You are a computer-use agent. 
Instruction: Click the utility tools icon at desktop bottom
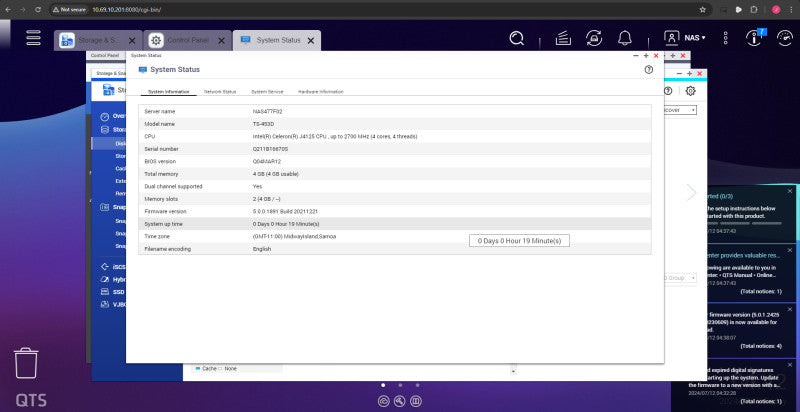[x=399, y=401]
